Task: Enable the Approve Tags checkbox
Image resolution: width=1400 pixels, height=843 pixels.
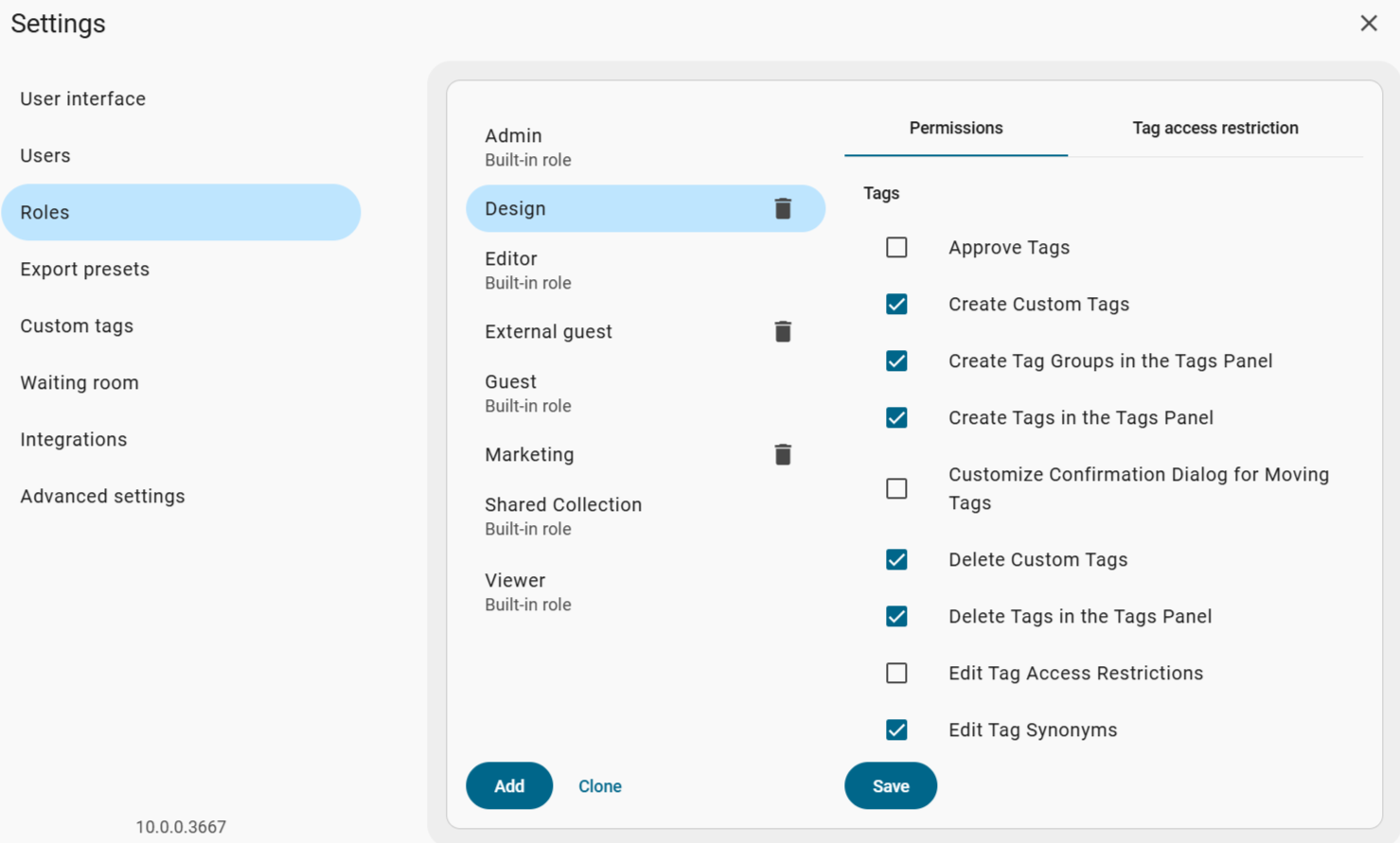Action: [896, 248]
